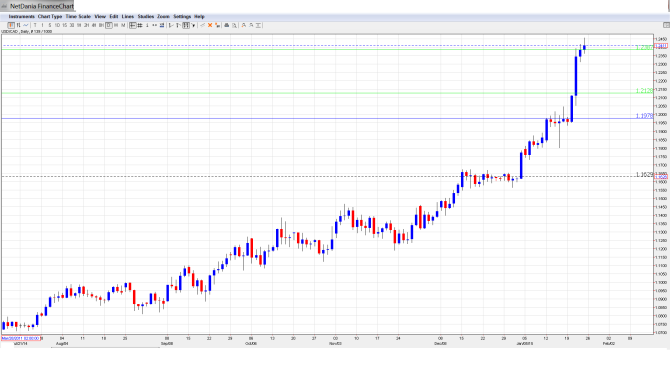Open the Instruments menu

coord(21,17)
